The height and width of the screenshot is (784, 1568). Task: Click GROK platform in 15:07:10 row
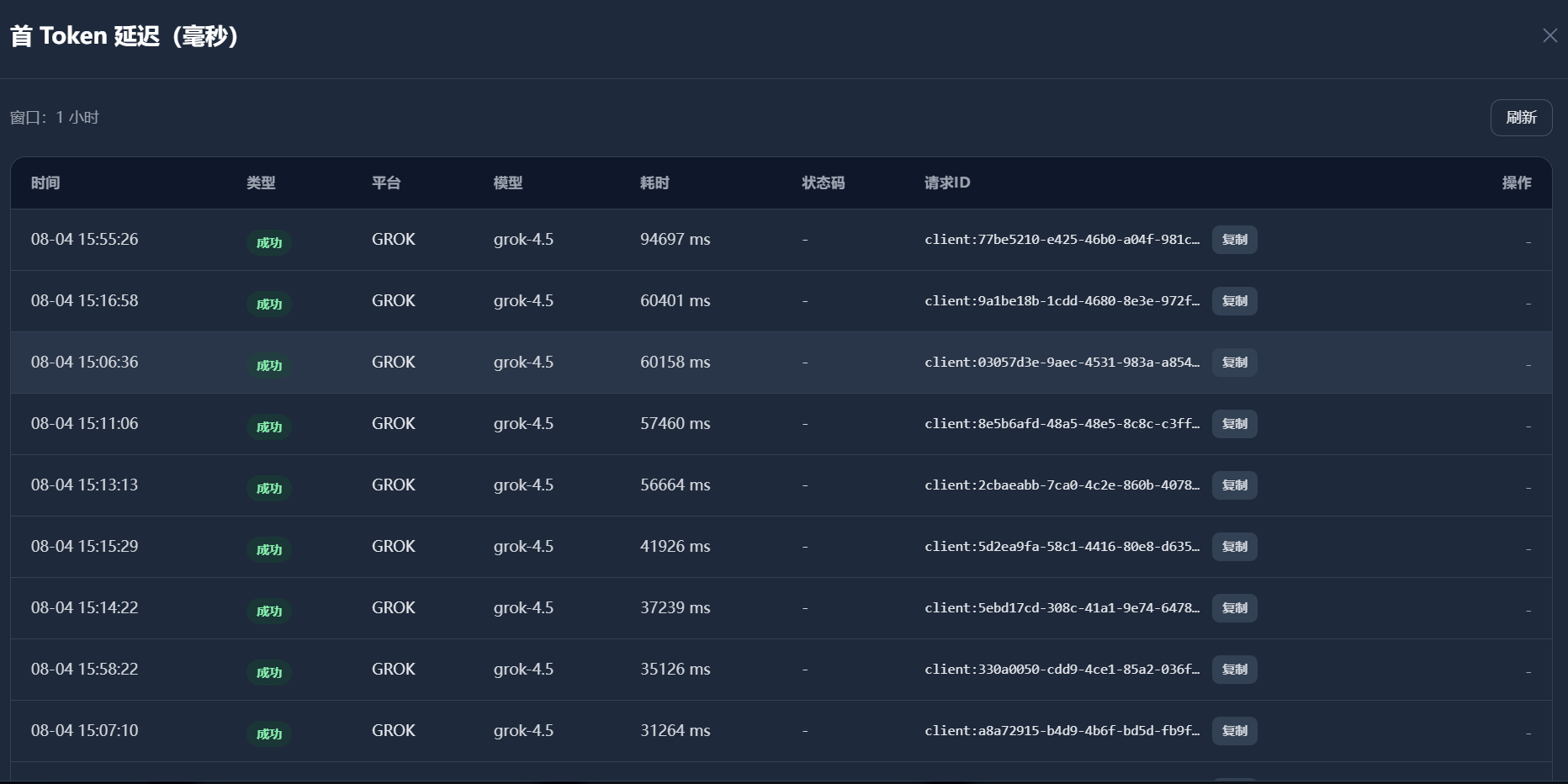pos(394,731)
